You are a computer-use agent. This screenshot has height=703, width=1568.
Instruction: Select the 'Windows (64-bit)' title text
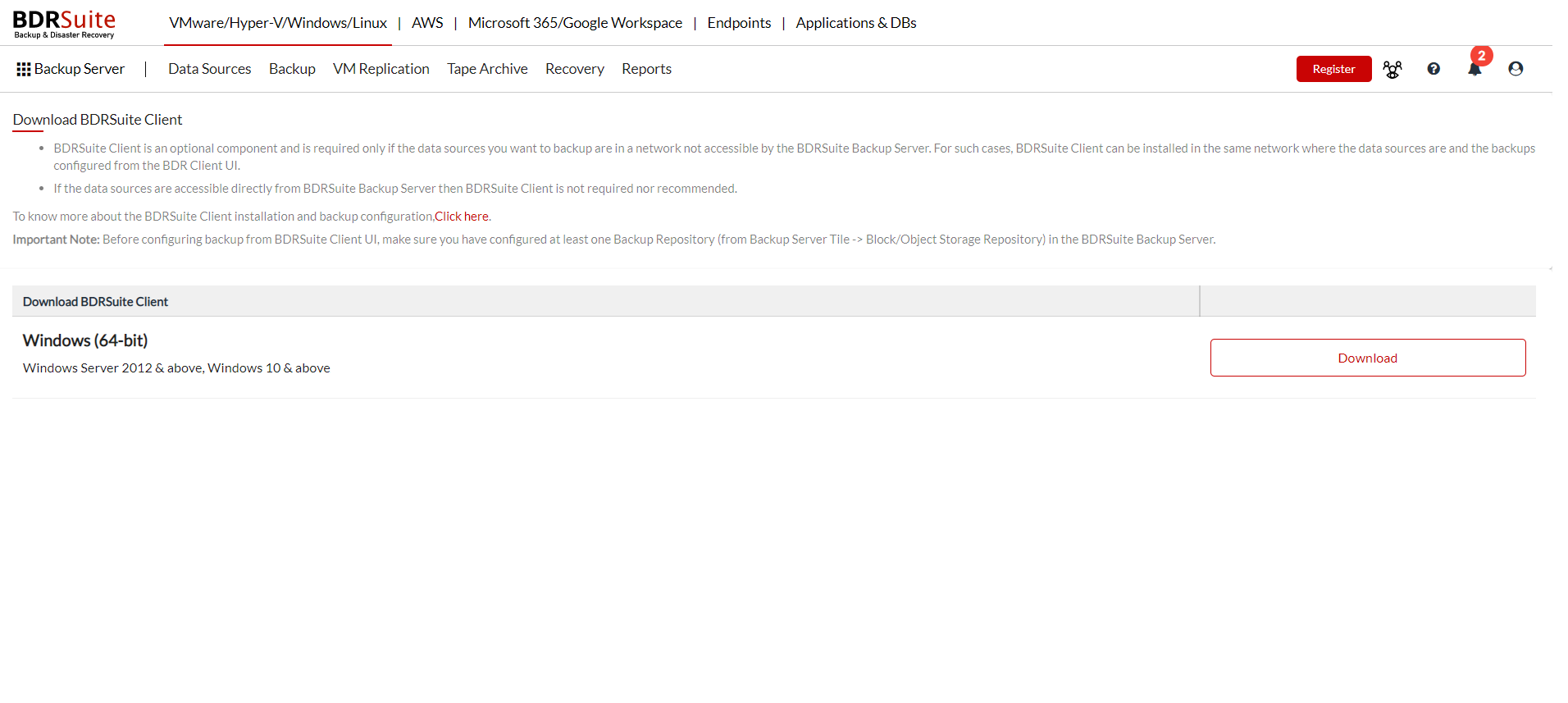coord(85,340)
